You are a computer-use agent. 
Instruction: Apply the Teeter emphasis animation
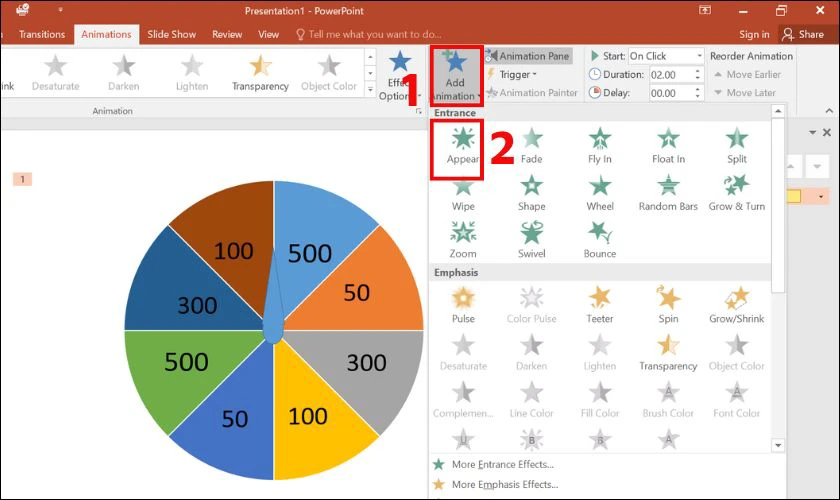(599, 304)
